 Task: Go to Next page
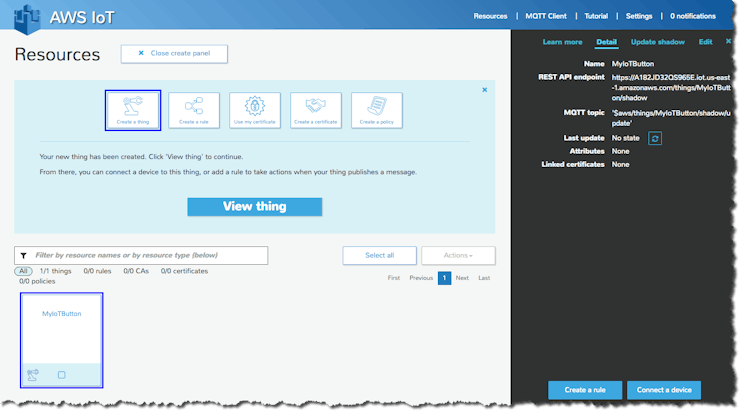pyautogui.click(x=462, y=278)
